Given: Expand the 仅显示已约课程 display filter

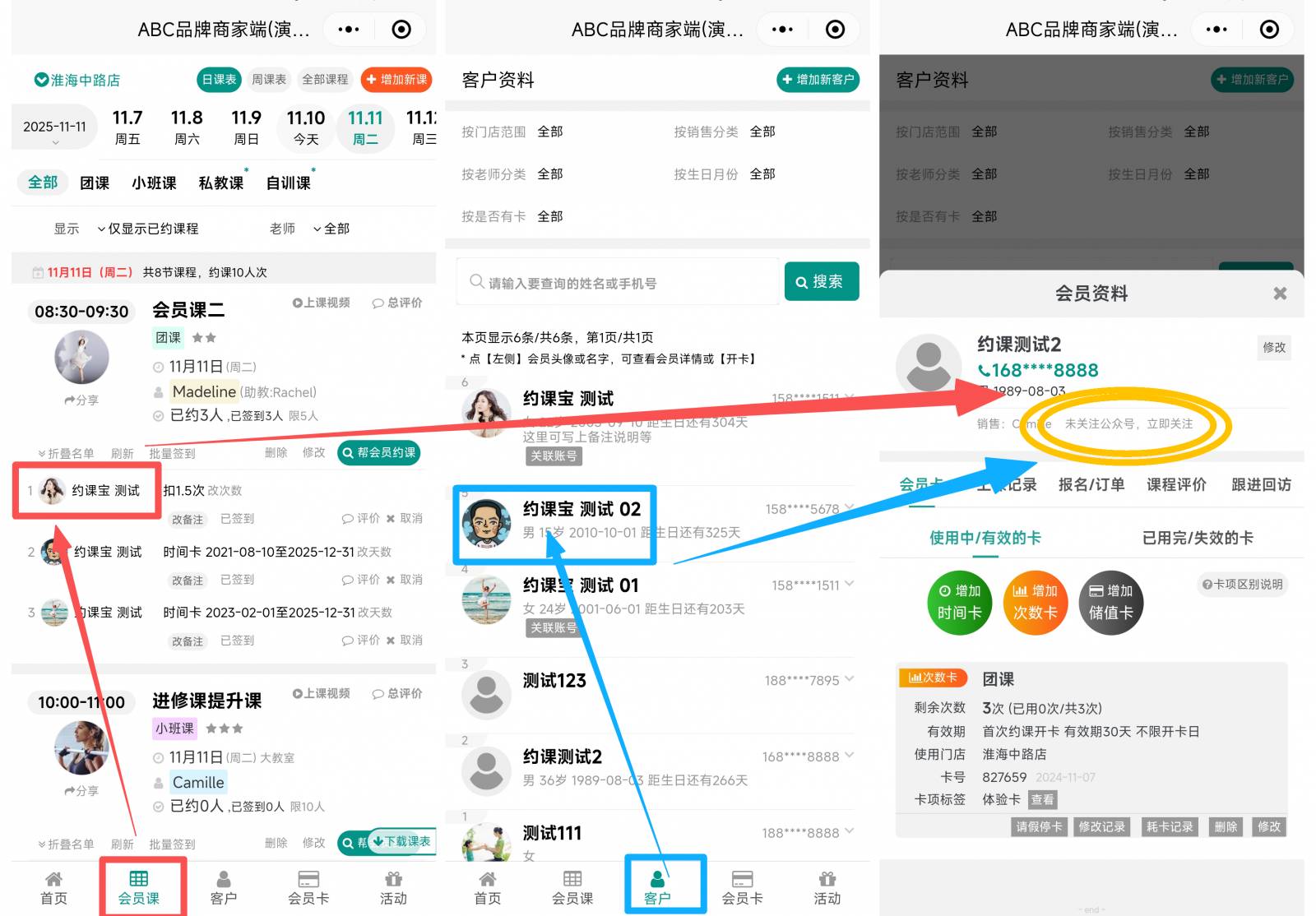Looking at the screenshot, I should tap(148, 229).
